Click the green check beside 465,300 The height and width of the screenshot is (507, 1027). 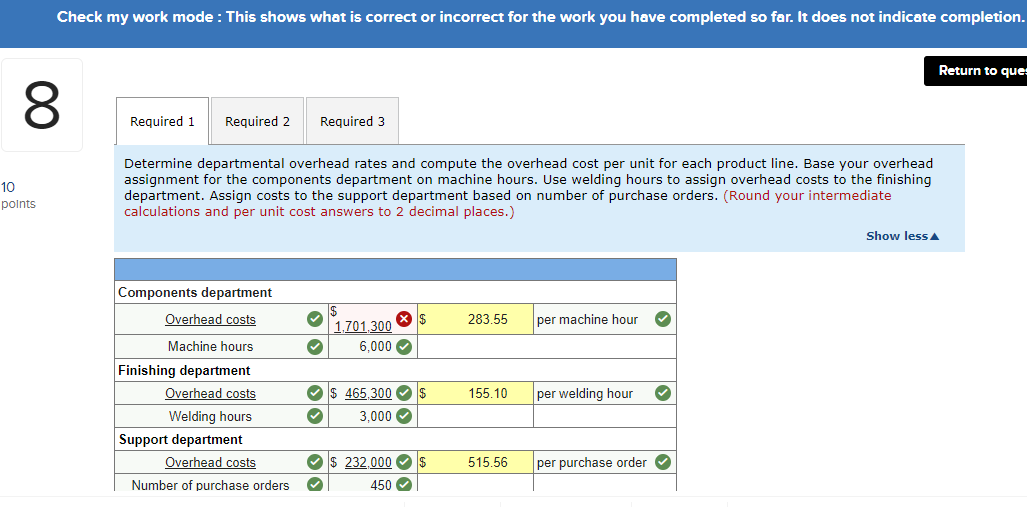point(404,393)
